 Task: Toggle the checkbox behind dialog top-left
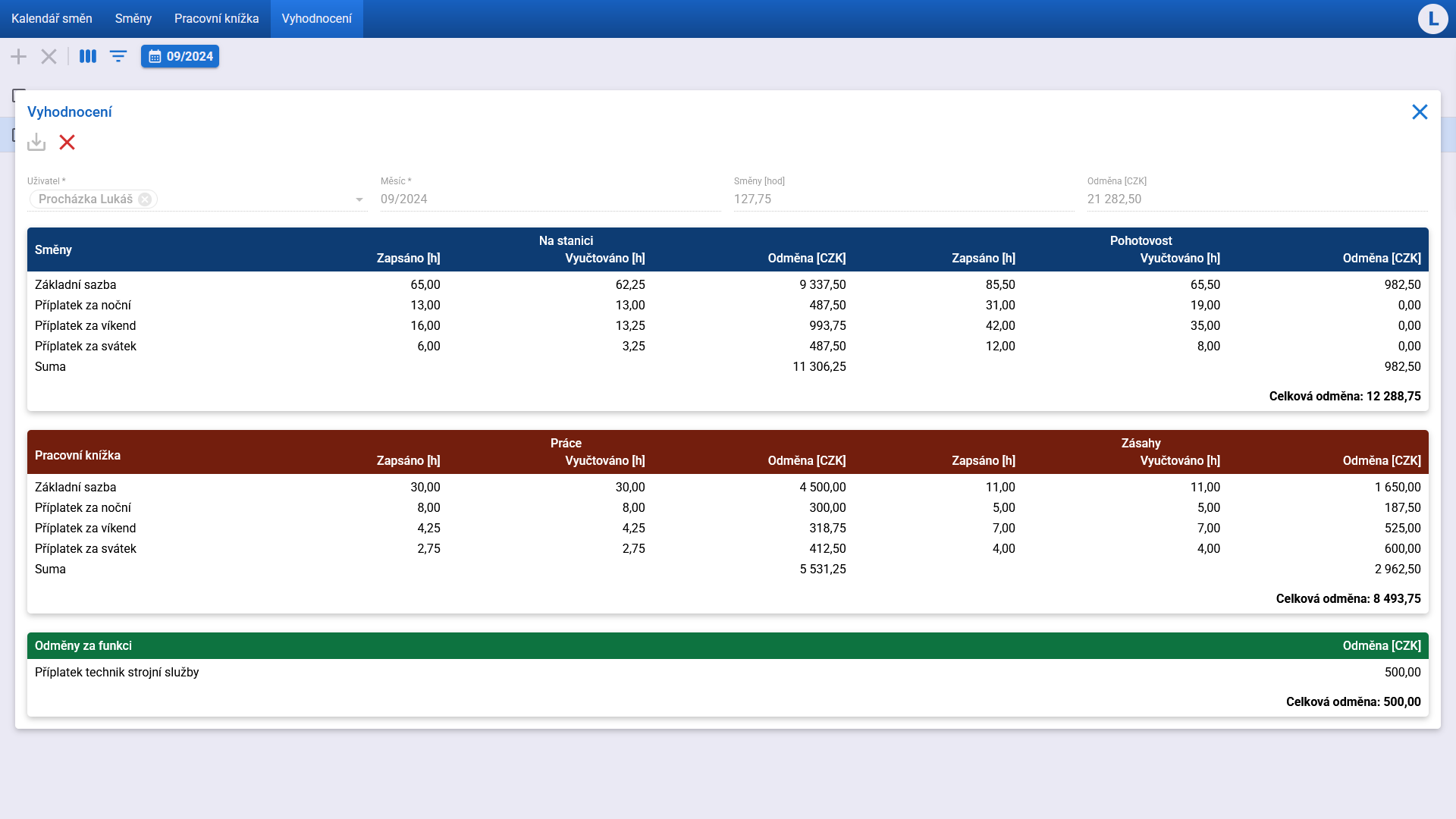pos(18,96)
